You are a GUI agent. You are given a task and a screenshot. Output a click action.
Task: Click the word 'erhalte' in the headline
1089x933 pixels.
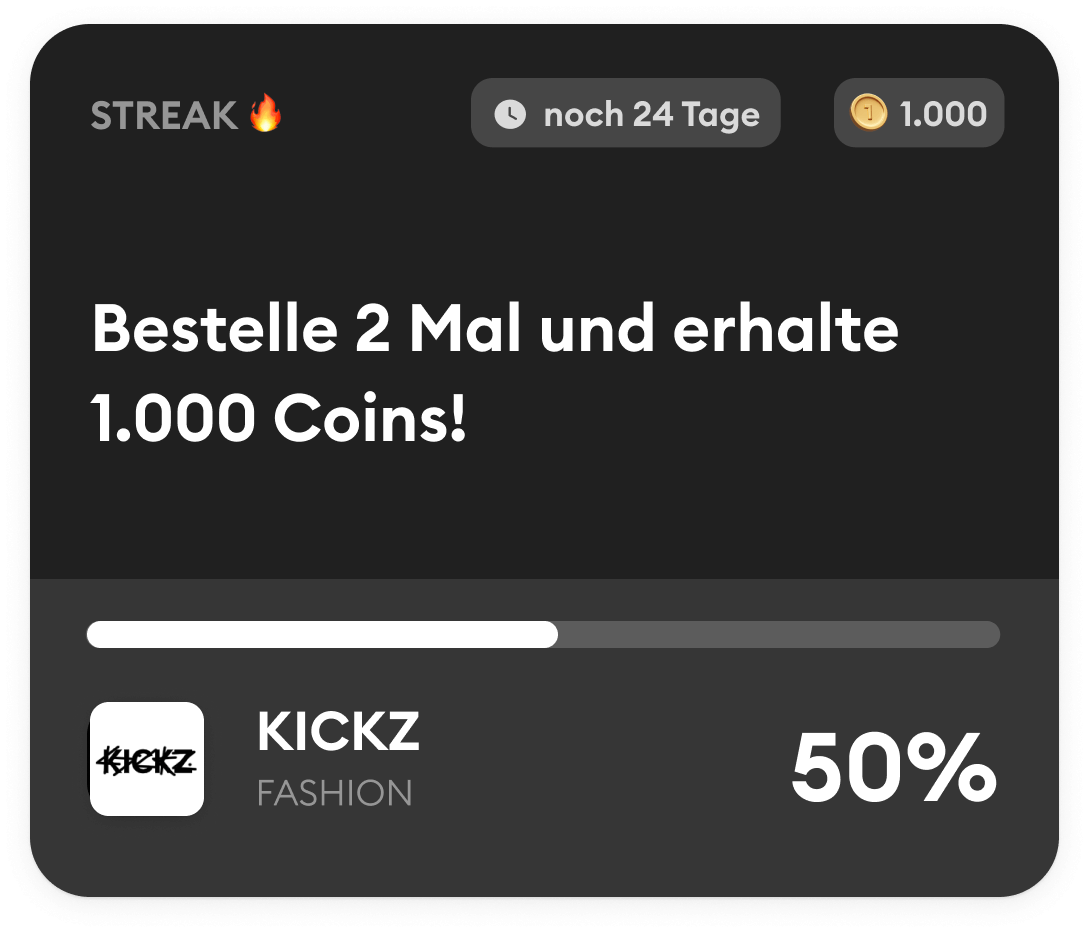(x=785, y=328)
